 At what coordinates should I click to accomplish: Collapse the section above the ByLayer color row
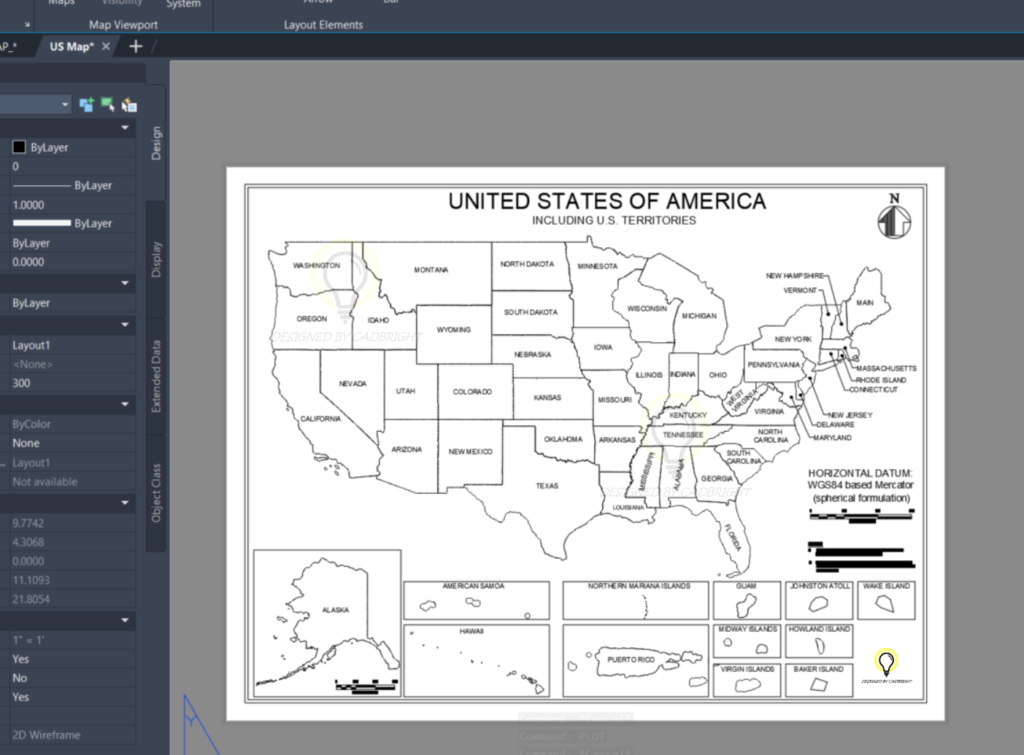point(125,127)
